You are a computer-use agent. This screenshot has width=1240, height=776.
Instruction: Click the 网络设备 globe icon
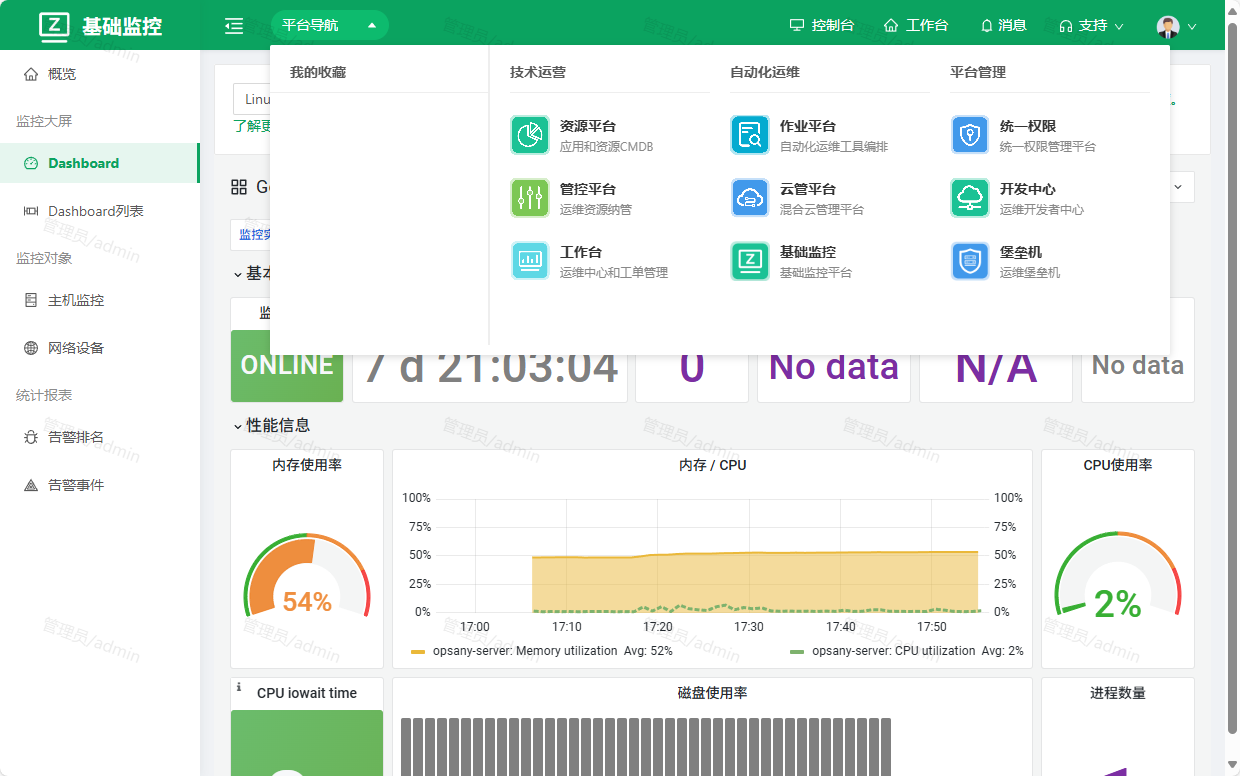coord(31,348)
